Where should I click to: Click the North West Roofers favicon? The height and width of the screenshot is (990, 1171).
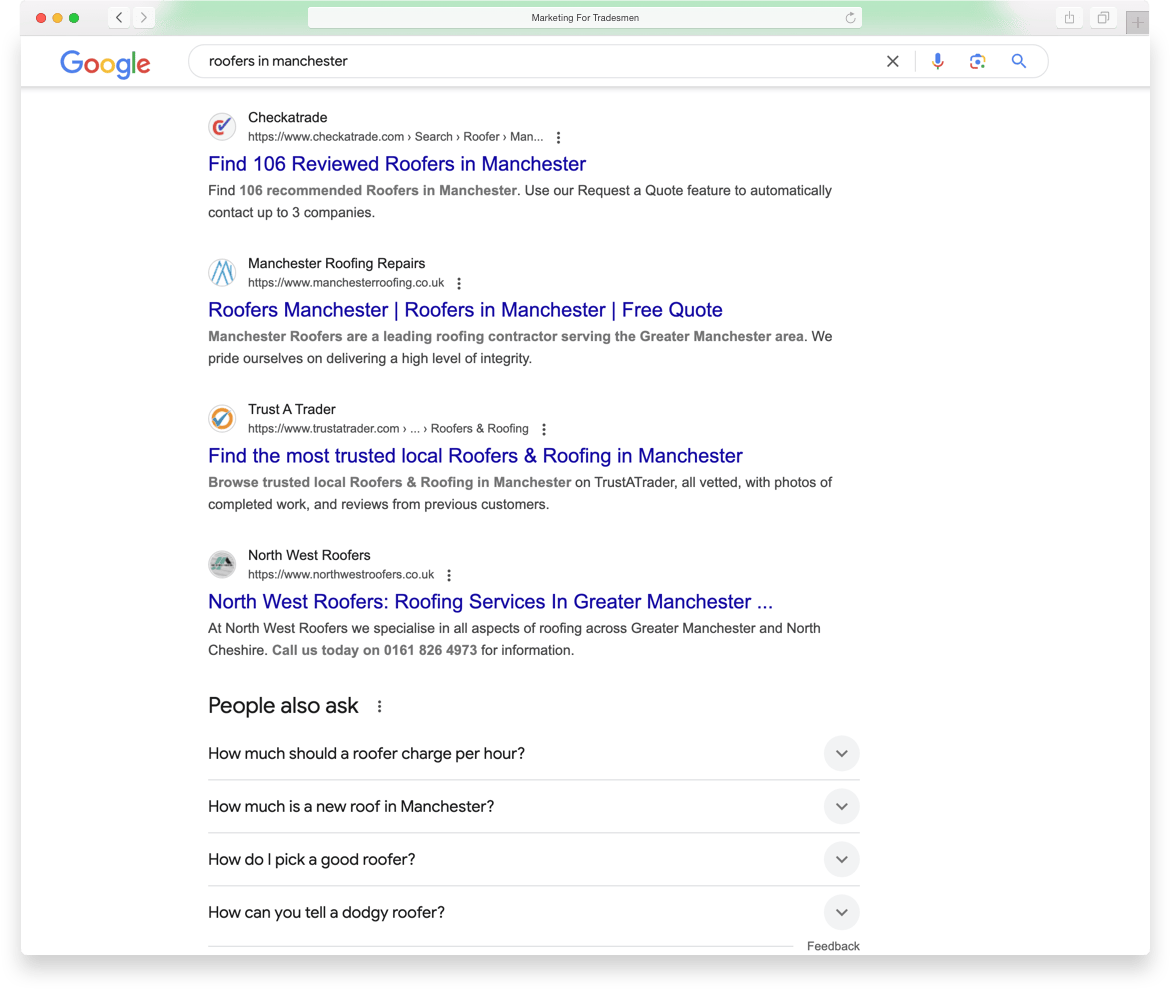[x=222, y=564]
